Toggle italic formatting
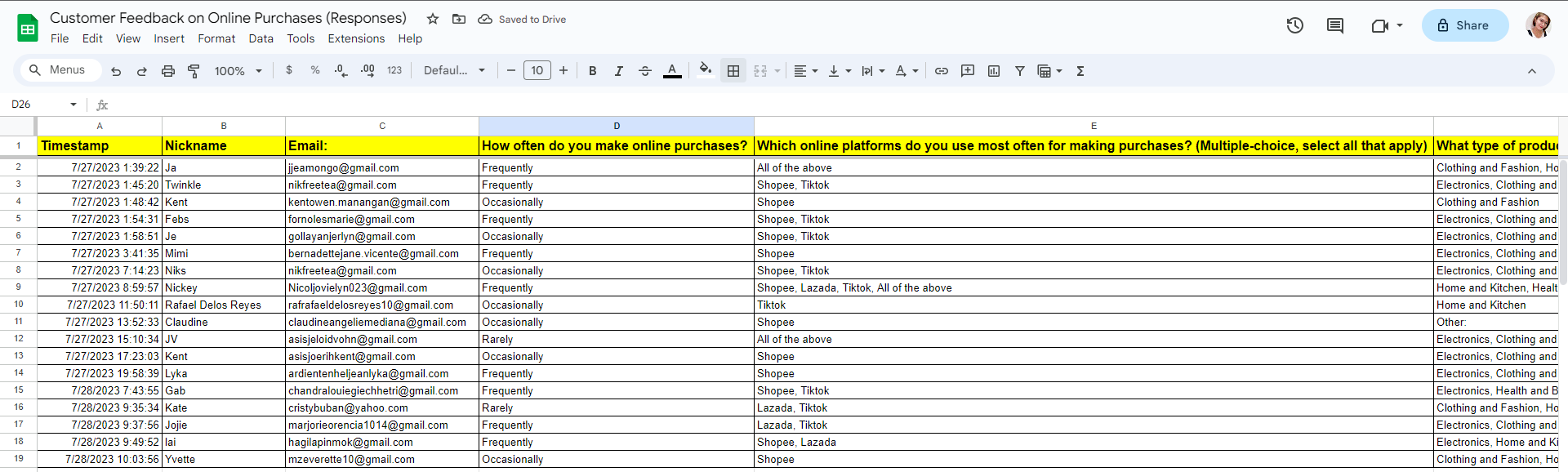Viewport: 1568px width, 472px height. click(x=618, y=71)
